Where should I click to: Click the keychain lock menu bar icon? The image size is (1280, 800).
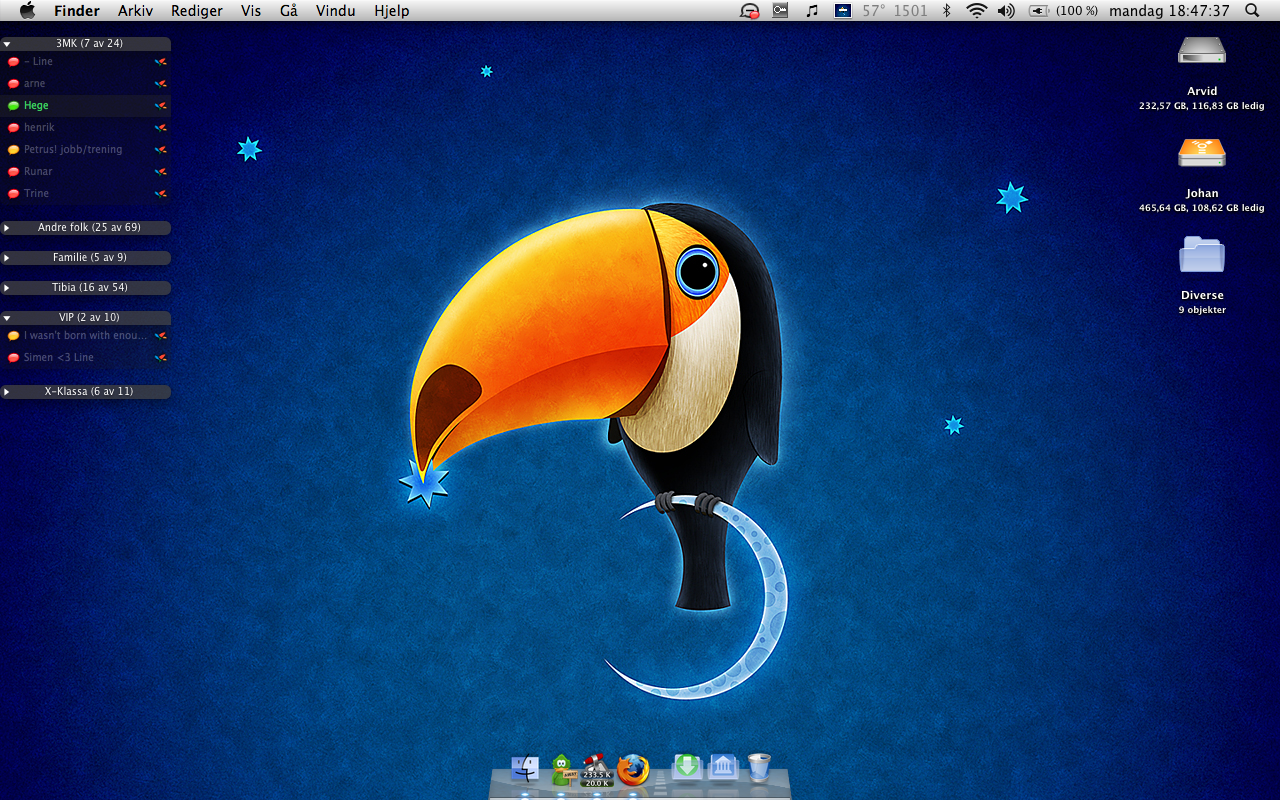(x=781, y=11)
